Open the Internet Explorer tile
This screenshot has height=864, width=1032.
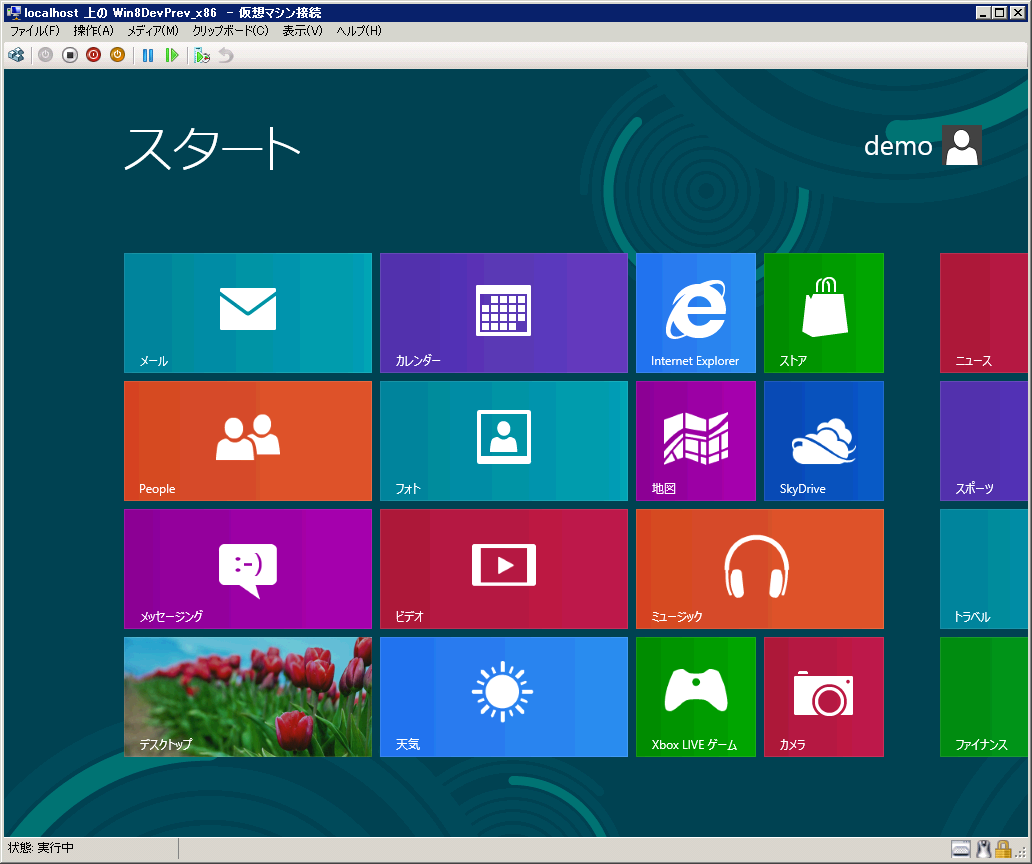[x=695, y=312]
